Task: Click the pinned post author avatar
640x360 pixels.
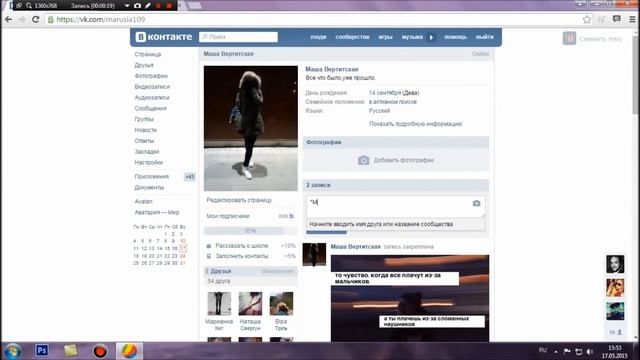Action: [314, 255]
